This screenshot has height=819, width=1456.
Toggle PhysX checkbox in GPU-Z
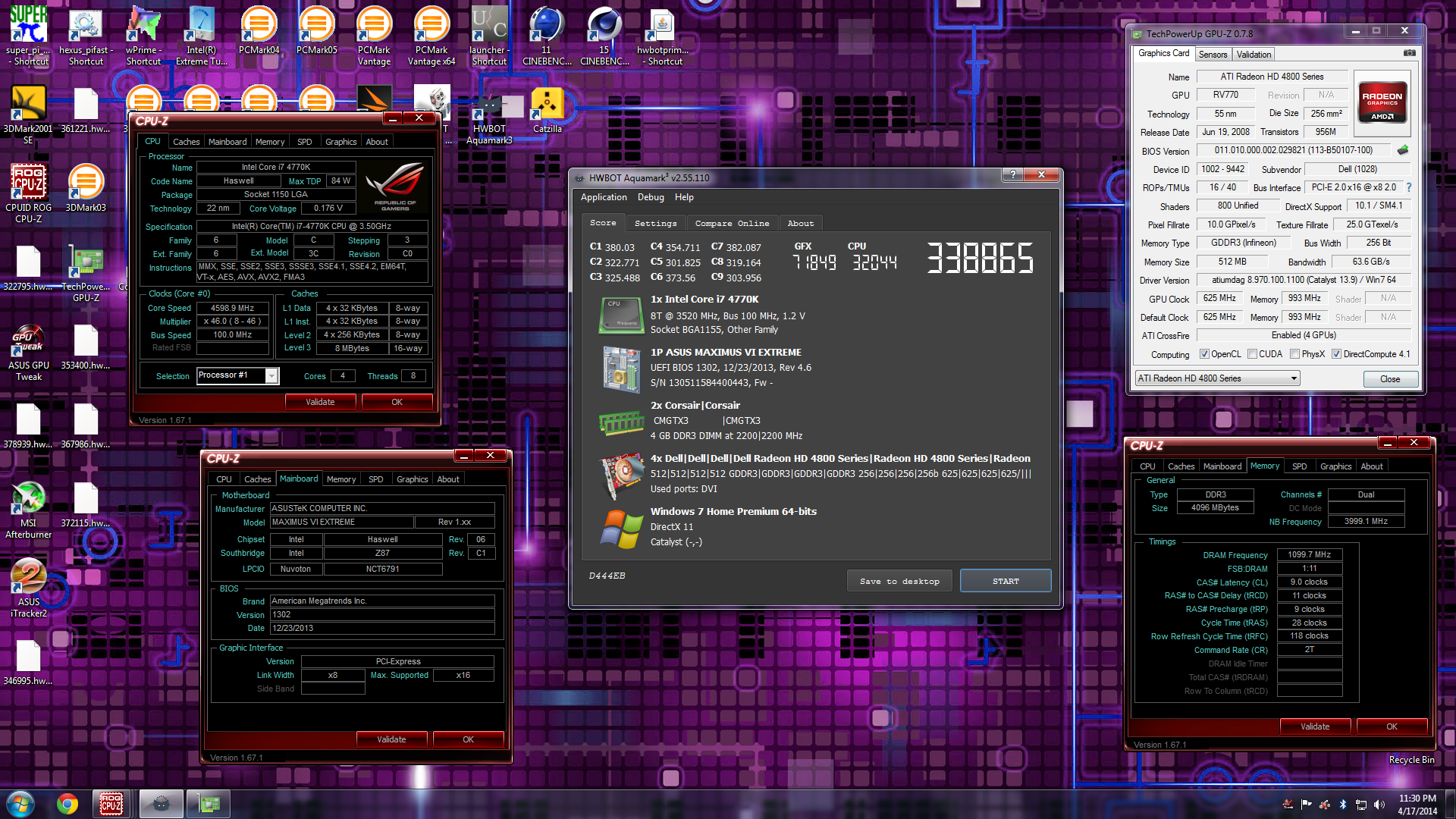tap(1295, 354)
